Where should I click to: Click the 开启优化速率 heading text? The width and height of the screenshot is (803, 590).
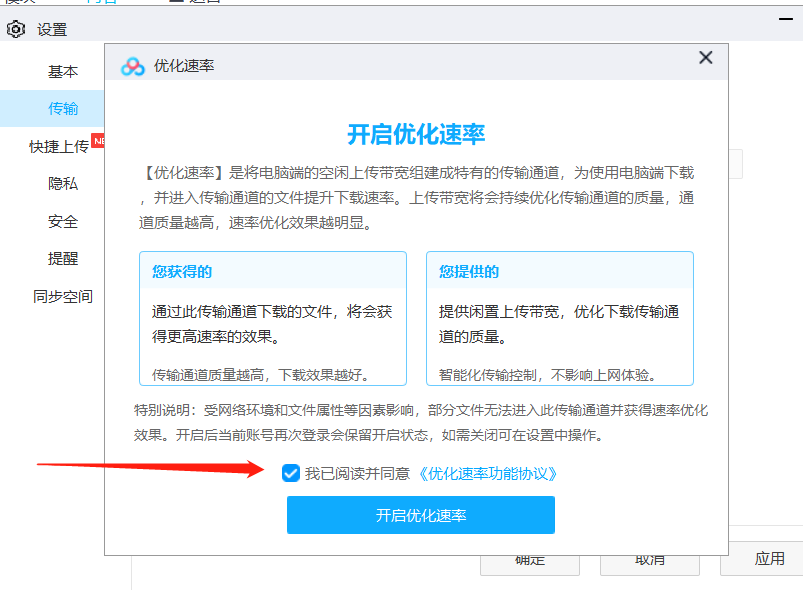pyautogui.click(x=416, y=135)
